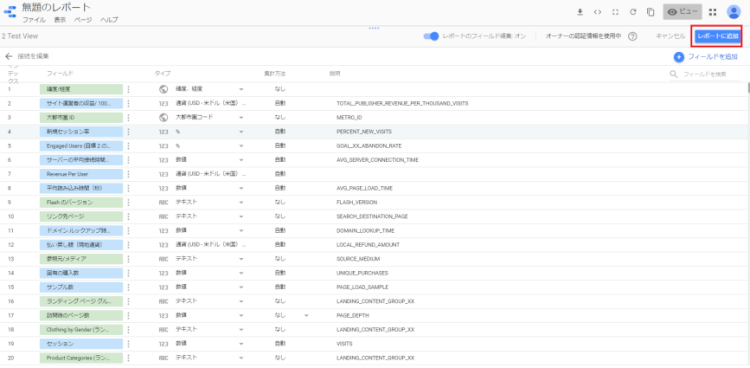
Task: Open three-dot menu for リンク先ページ field
Action: tap(128, 217)
